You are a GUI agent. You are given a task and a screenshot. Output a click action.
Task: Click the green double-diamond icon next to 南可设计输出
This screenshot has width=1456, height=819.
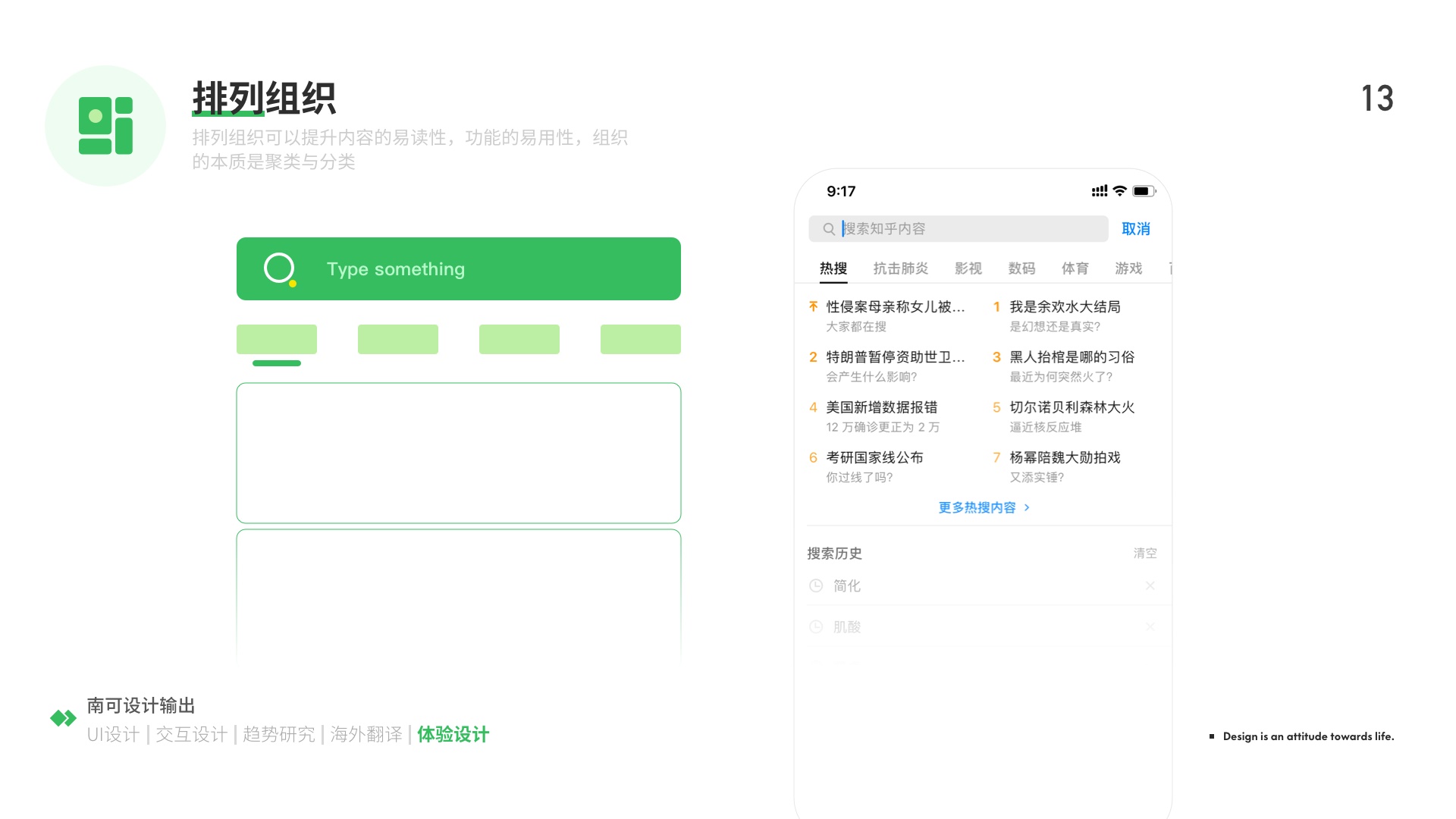(x=63, y=717)
